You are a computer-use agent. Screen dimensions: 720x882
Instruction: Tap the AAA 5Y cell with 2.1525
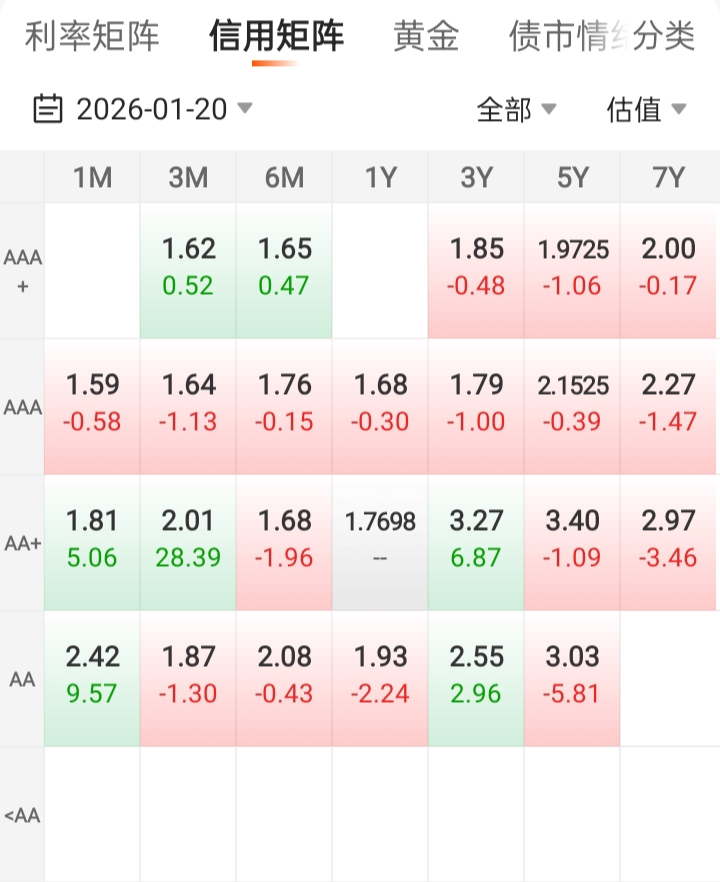572,406
